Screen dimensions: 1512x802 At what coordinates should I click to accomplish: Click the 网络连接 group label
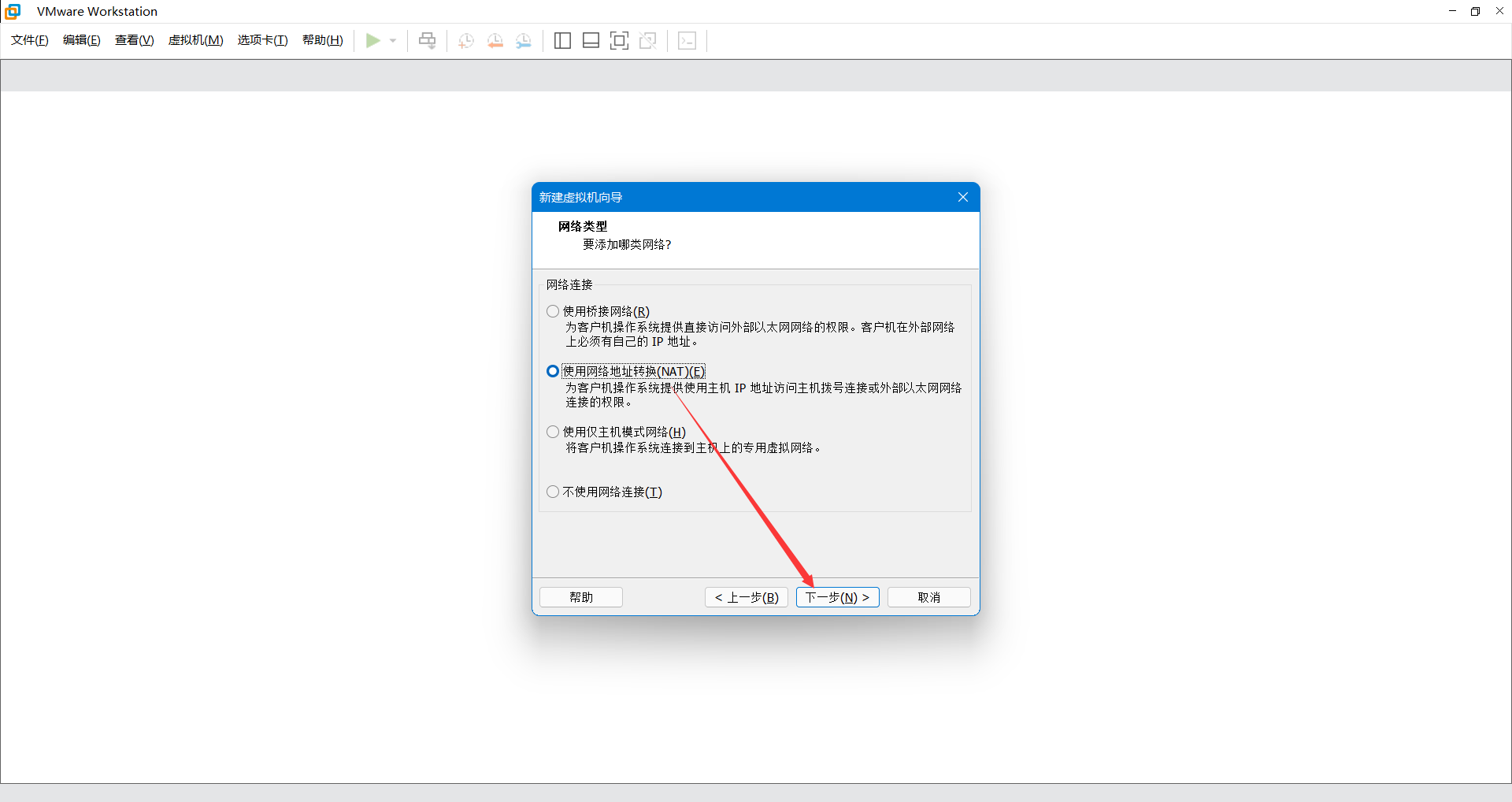pyautogui.click(x=569, y=284)
